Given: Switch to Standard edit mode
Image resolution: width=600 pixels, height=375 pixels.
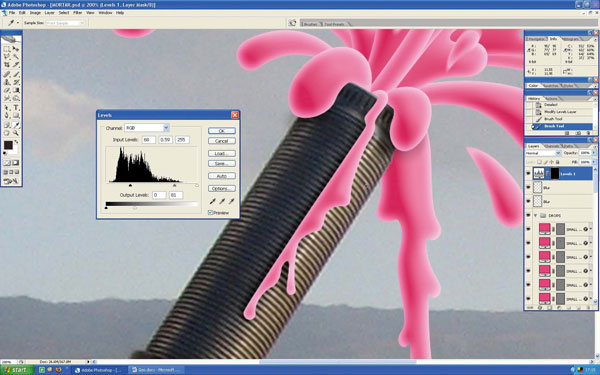Looking at the screenshot, I should tap(7, 163).
